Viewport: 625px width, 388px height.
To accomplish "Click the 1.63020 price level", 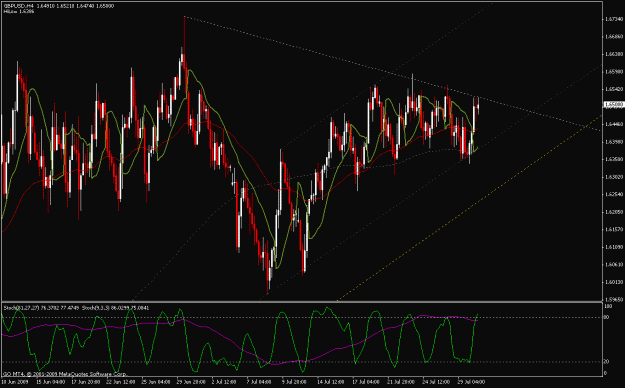I will pos(614,177).
